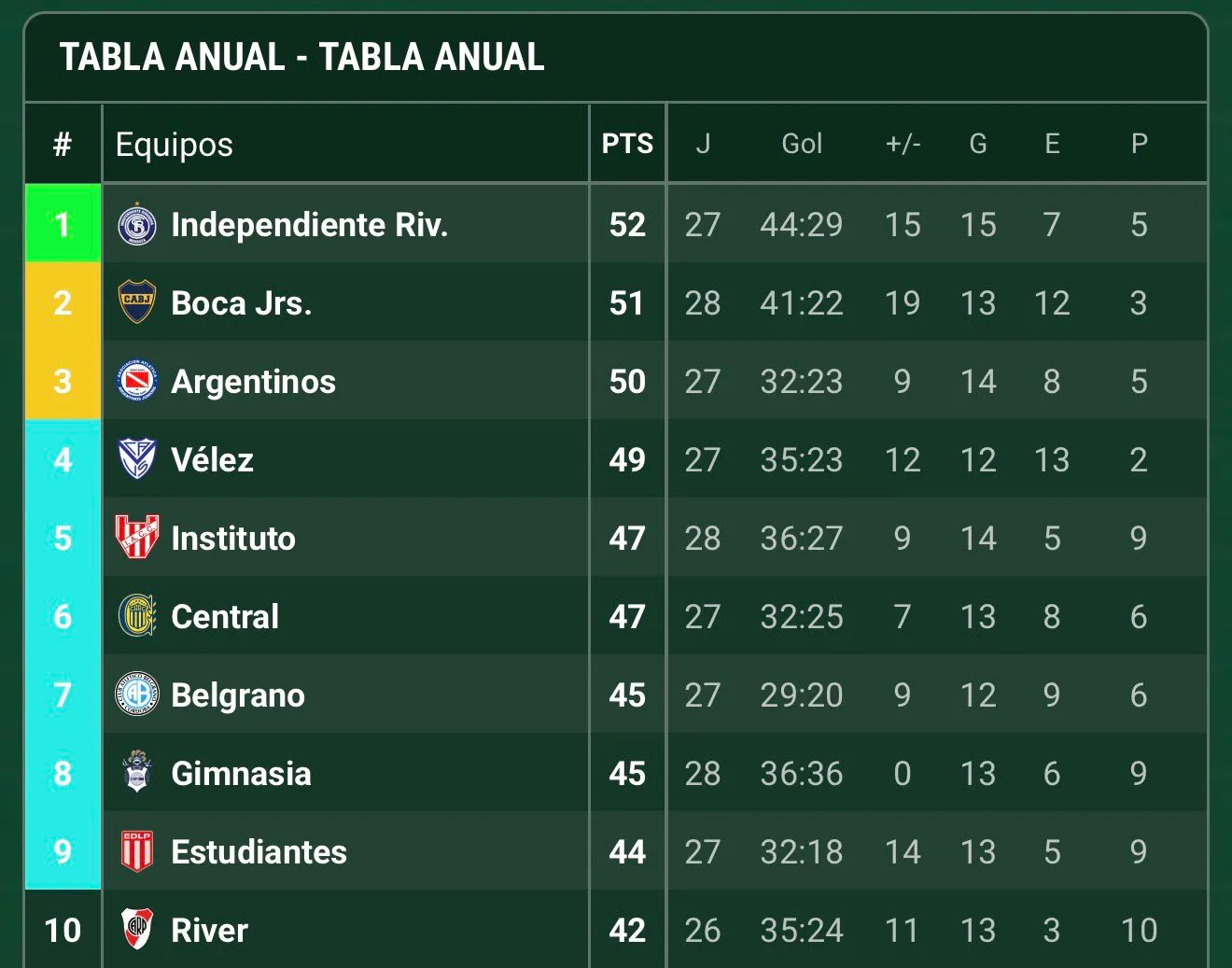This screenshot has width=1232, height=968.
Task: Click the Argentinos team badge
Action: pos(137,381)
